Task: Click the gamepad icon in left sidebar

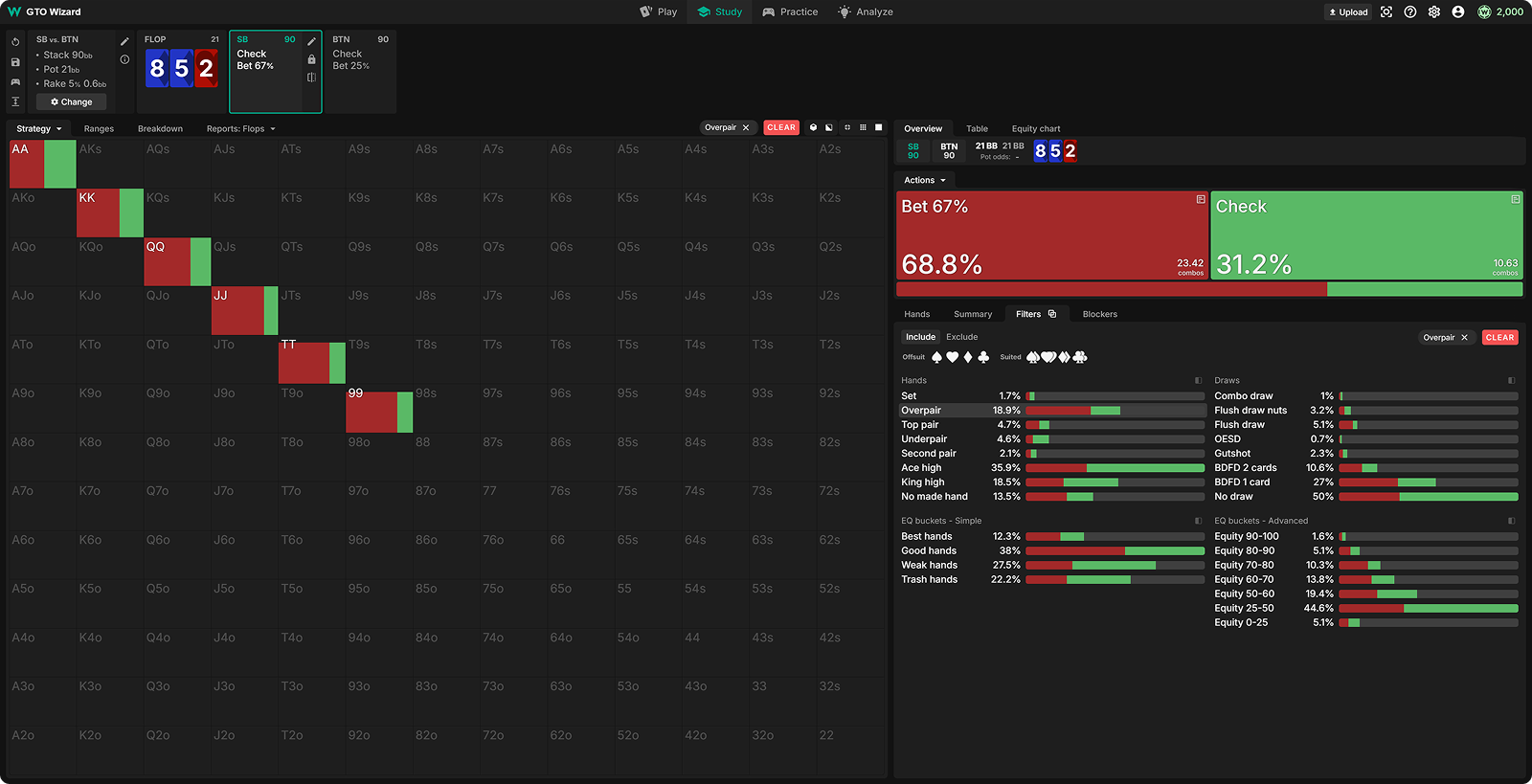Action: tap(15, 82)
